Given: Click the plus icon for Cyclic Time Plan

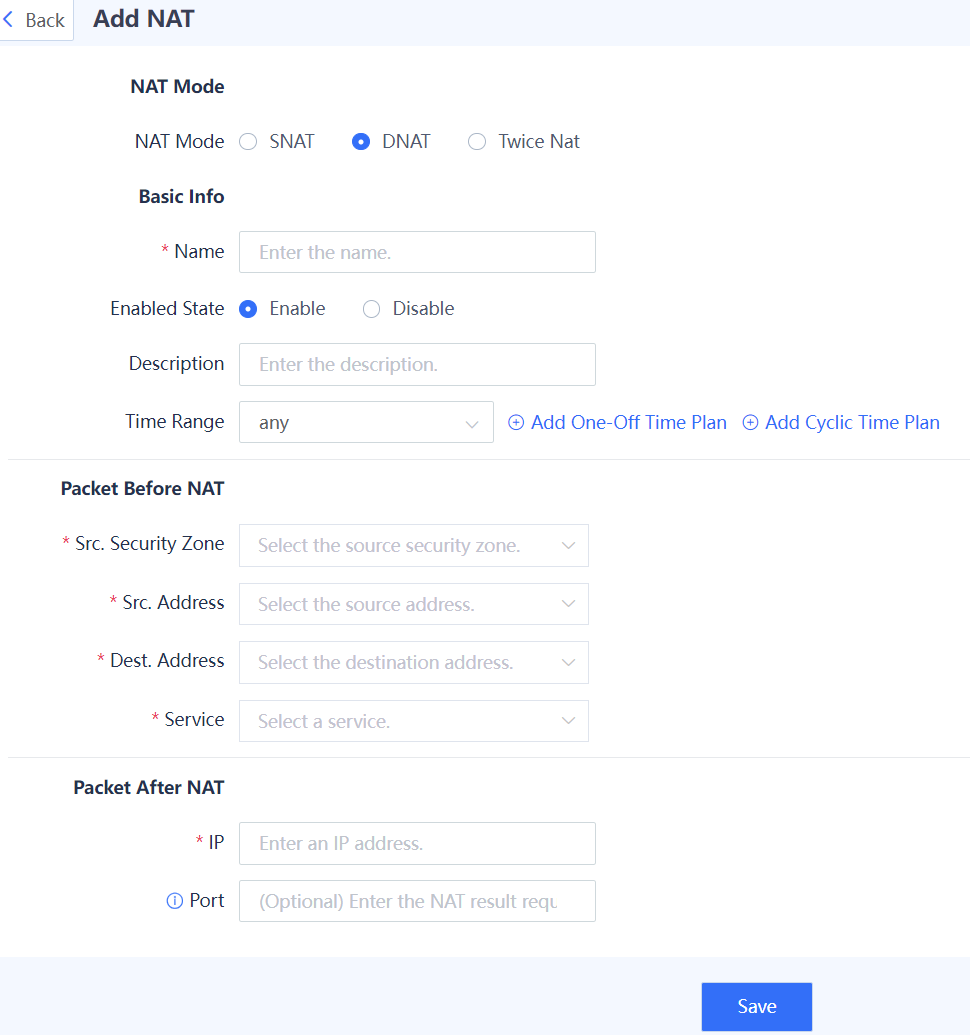Looking at the screenshot, I should point(750,422).
